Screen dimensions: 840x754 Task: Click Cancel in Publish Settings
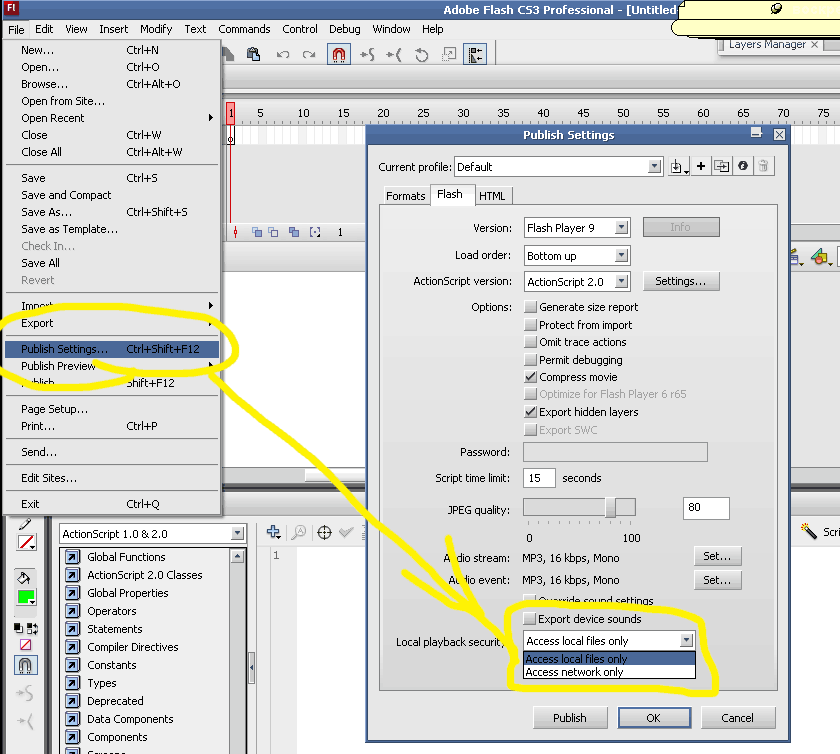coord(738,718)
